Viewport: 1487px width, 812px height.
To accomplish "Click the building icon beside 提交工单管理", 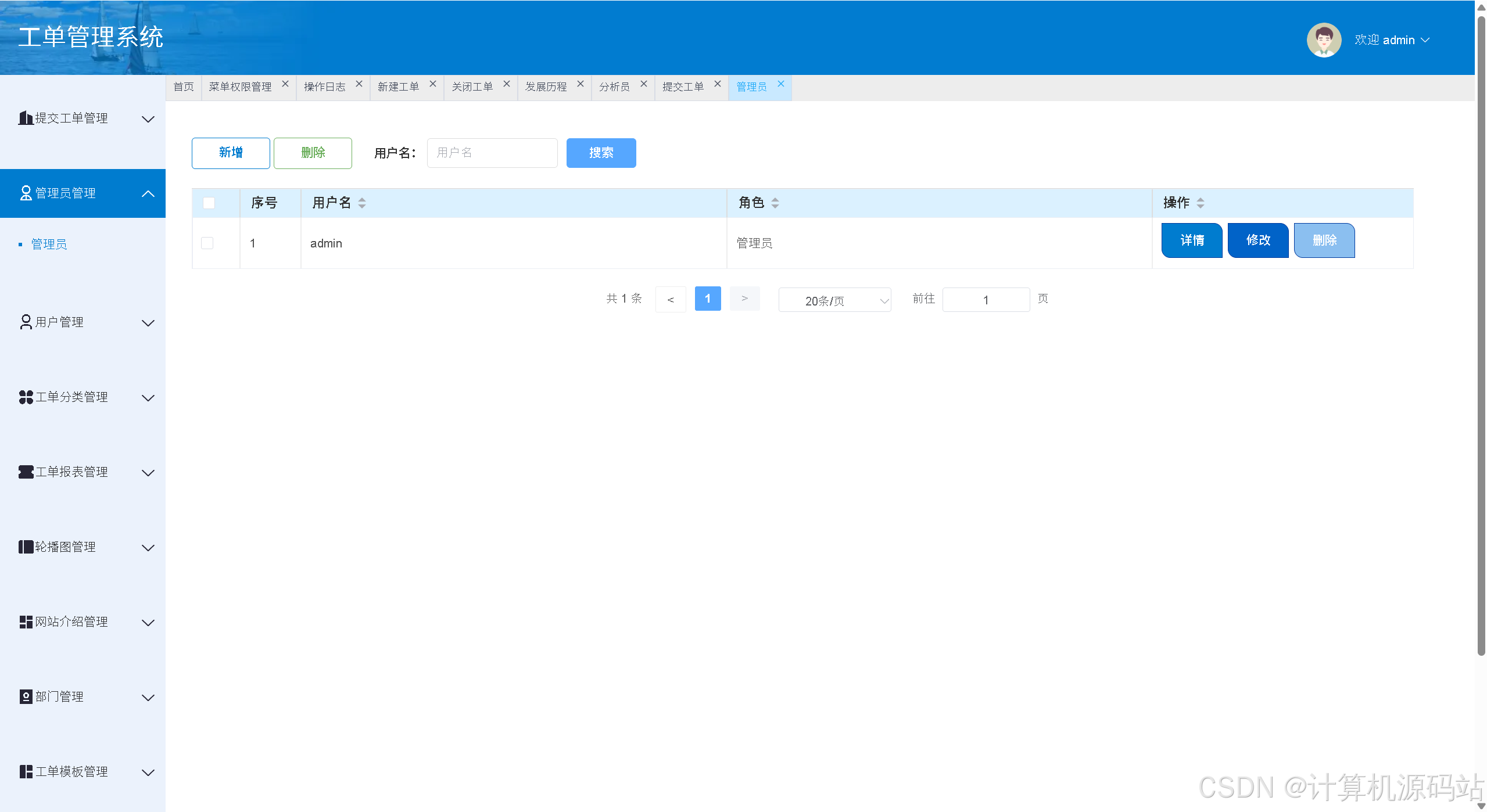I will [25, 118].
